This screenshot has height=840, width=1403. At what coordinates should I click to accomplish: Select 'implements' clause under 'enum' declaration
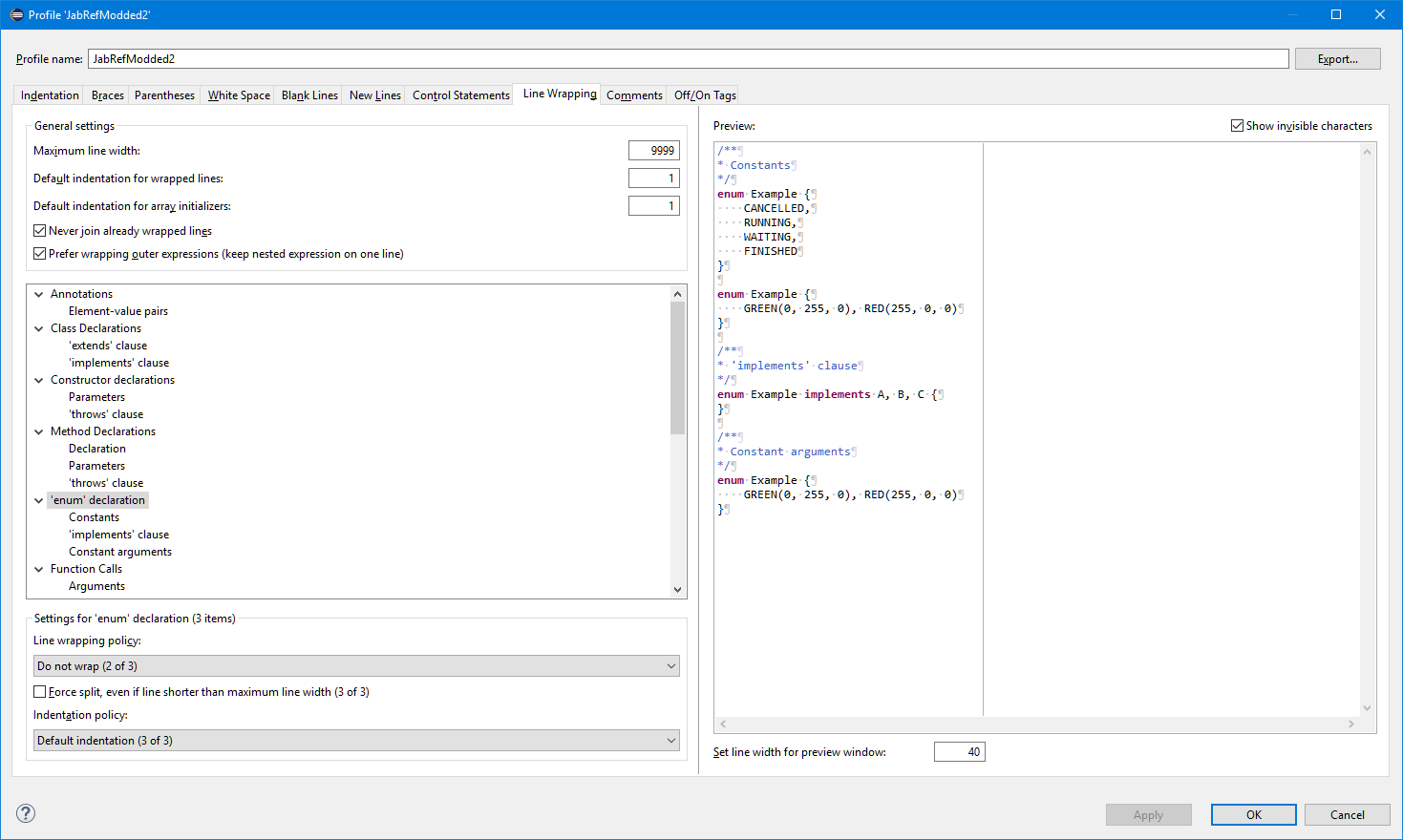(x=118, y=535)
